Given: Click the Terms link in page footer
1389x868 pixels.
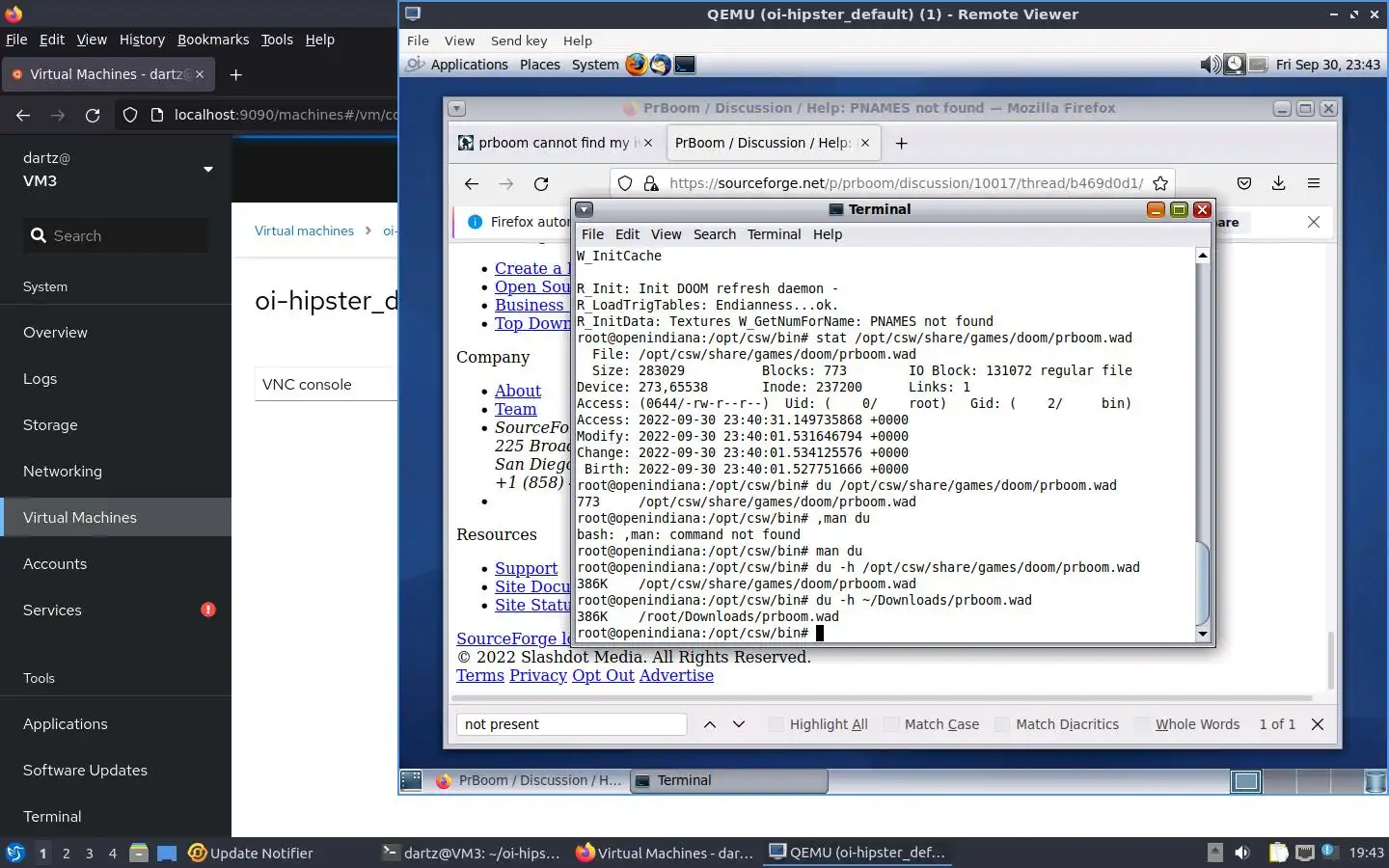Looking at the screenshot, I should [480, 675].
